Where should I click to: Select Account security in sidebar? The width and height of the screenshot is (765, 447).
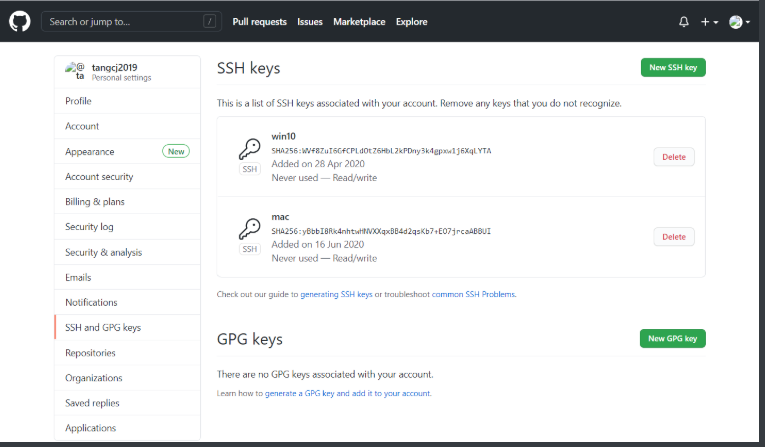click(x=127, y=177)
